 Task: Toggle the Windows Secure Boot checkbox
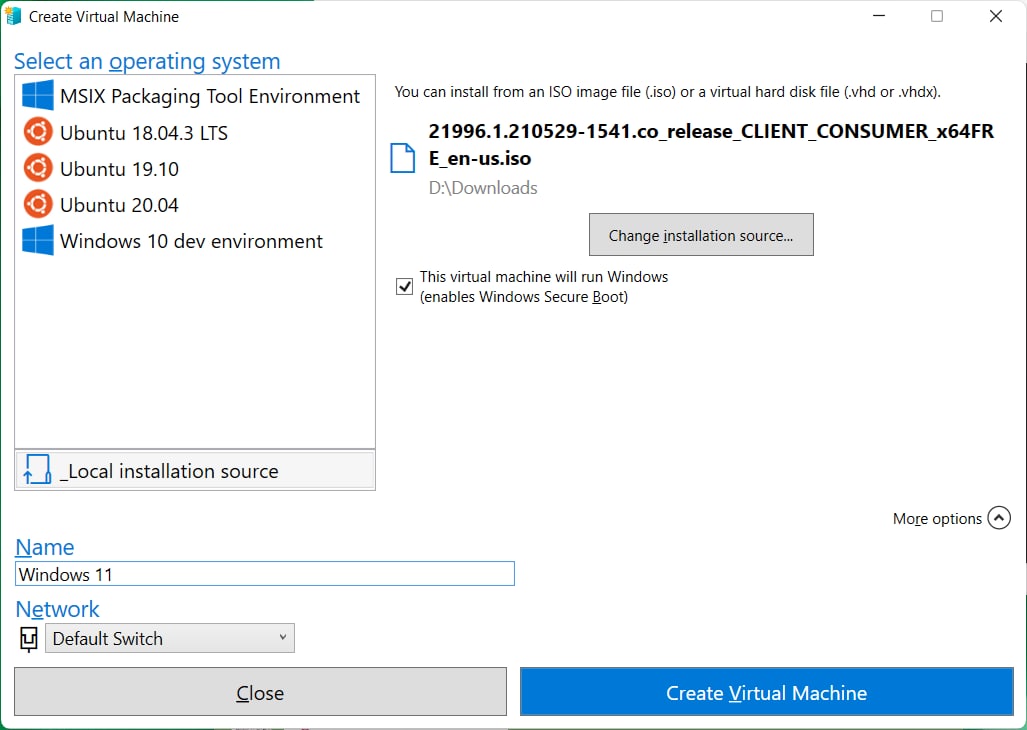(x=404, y=286)
